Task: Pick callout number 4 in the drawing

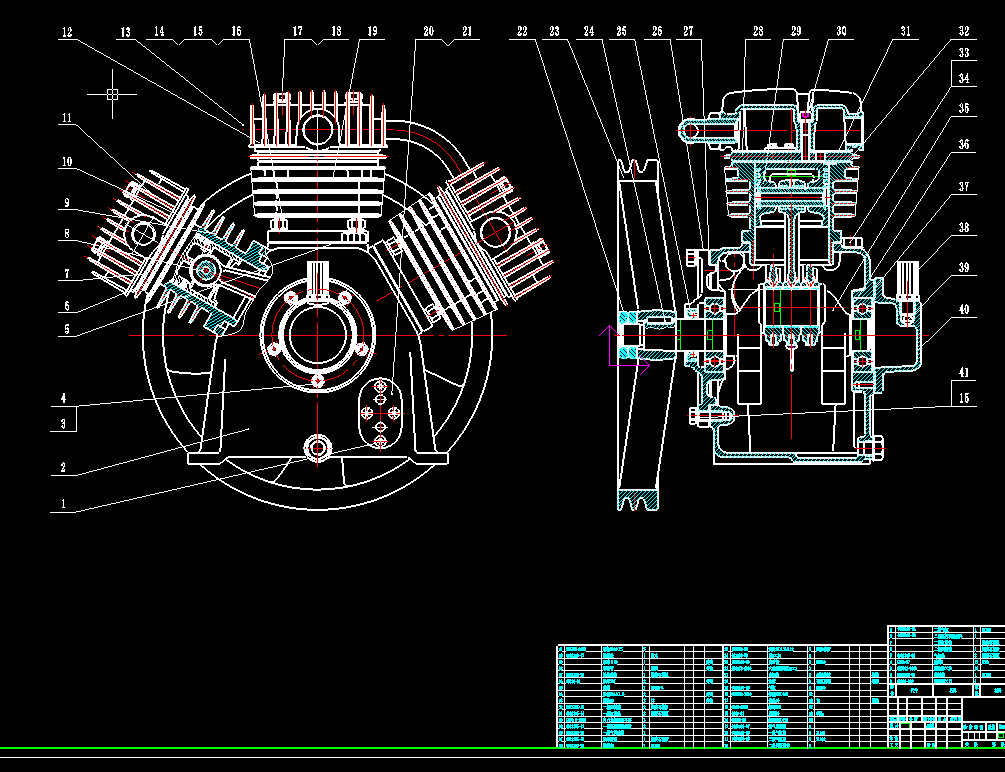Action: point(63,398)
